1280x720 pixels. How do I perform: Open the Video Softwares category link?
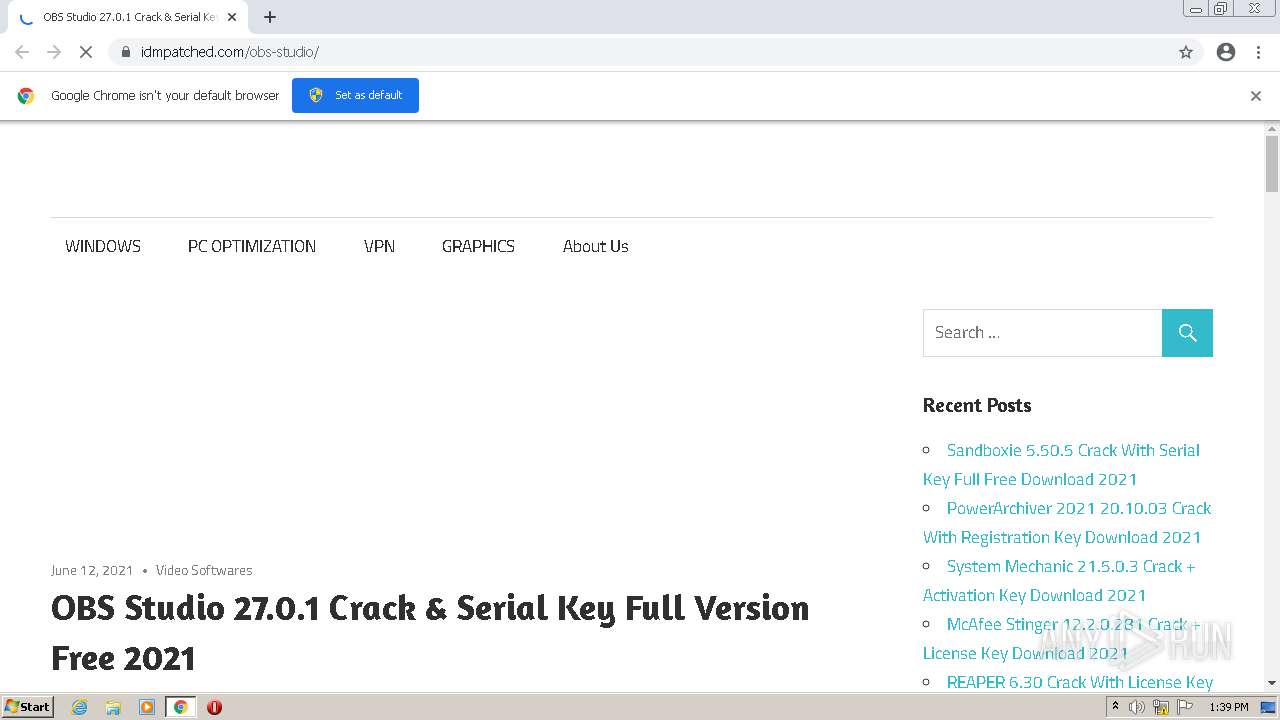pyautogui.click(x=204, y=570)
